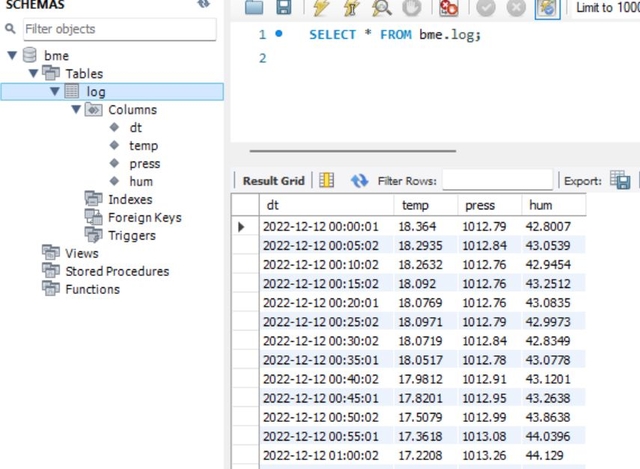Select the hum column in the tree
This screenshot has width=640, height=469.
(x=141, y=181)
